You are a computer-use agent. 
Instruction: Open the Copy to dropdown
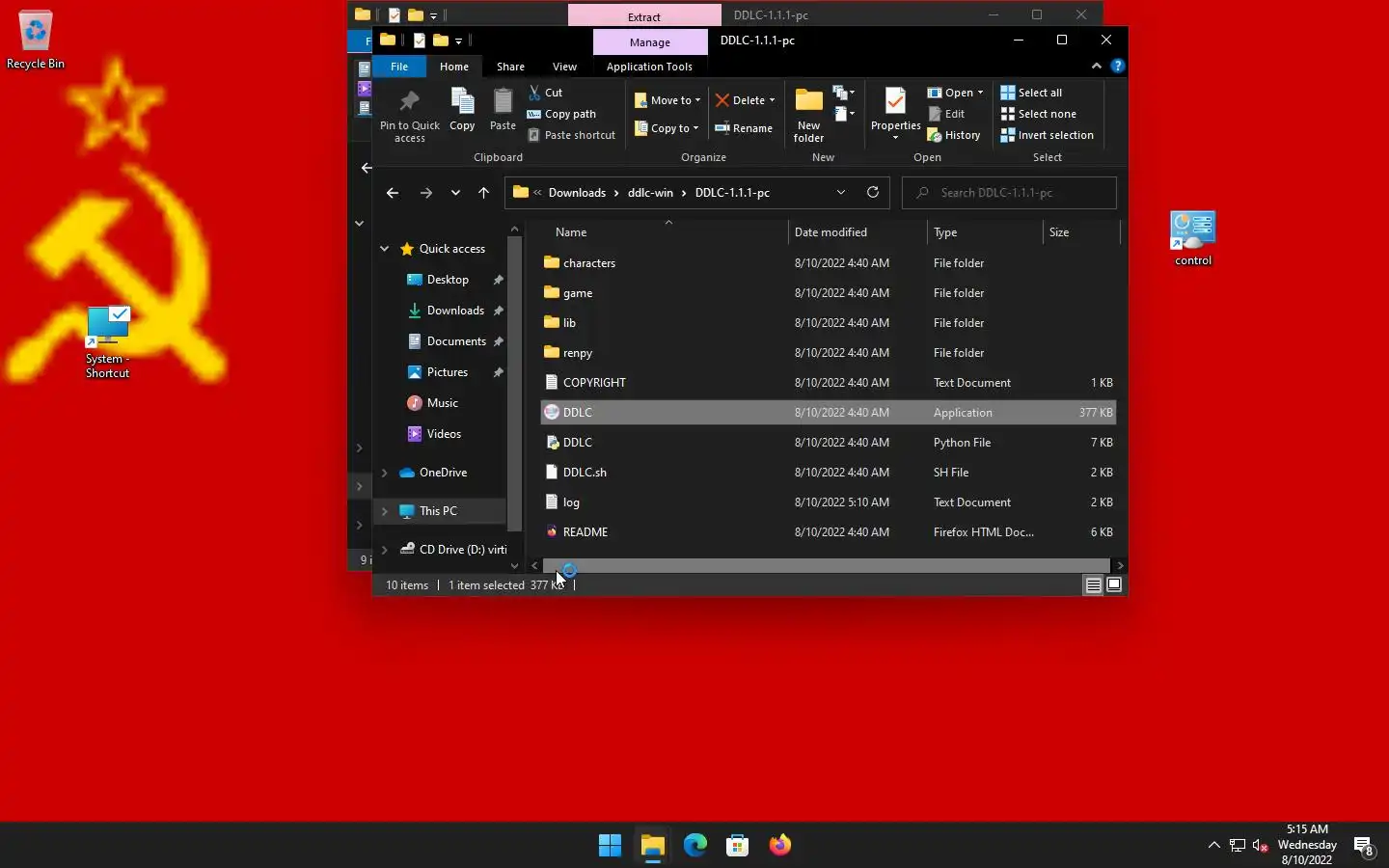pyautogui.click(x=667, y=128)
